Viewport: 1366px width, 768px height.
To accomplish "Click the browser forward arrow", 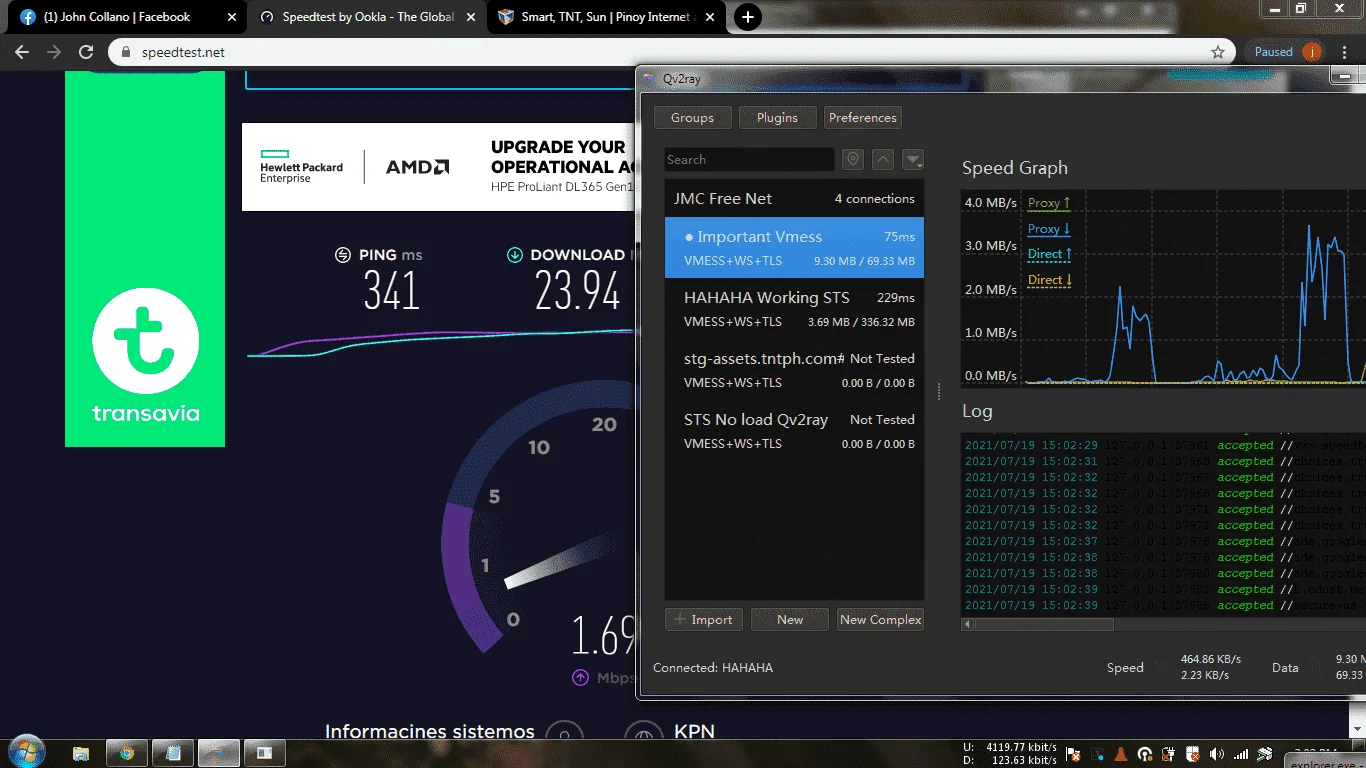I will [54, 52].
